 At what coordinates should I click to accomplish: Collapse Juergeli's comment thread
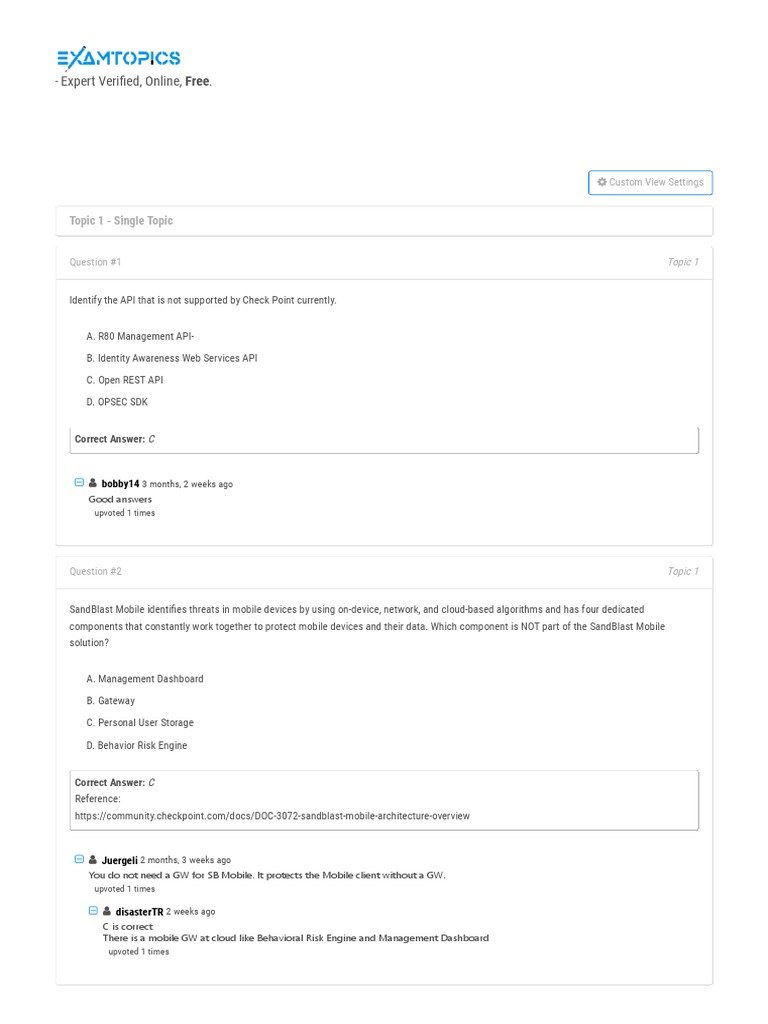(x=80, y=859)
